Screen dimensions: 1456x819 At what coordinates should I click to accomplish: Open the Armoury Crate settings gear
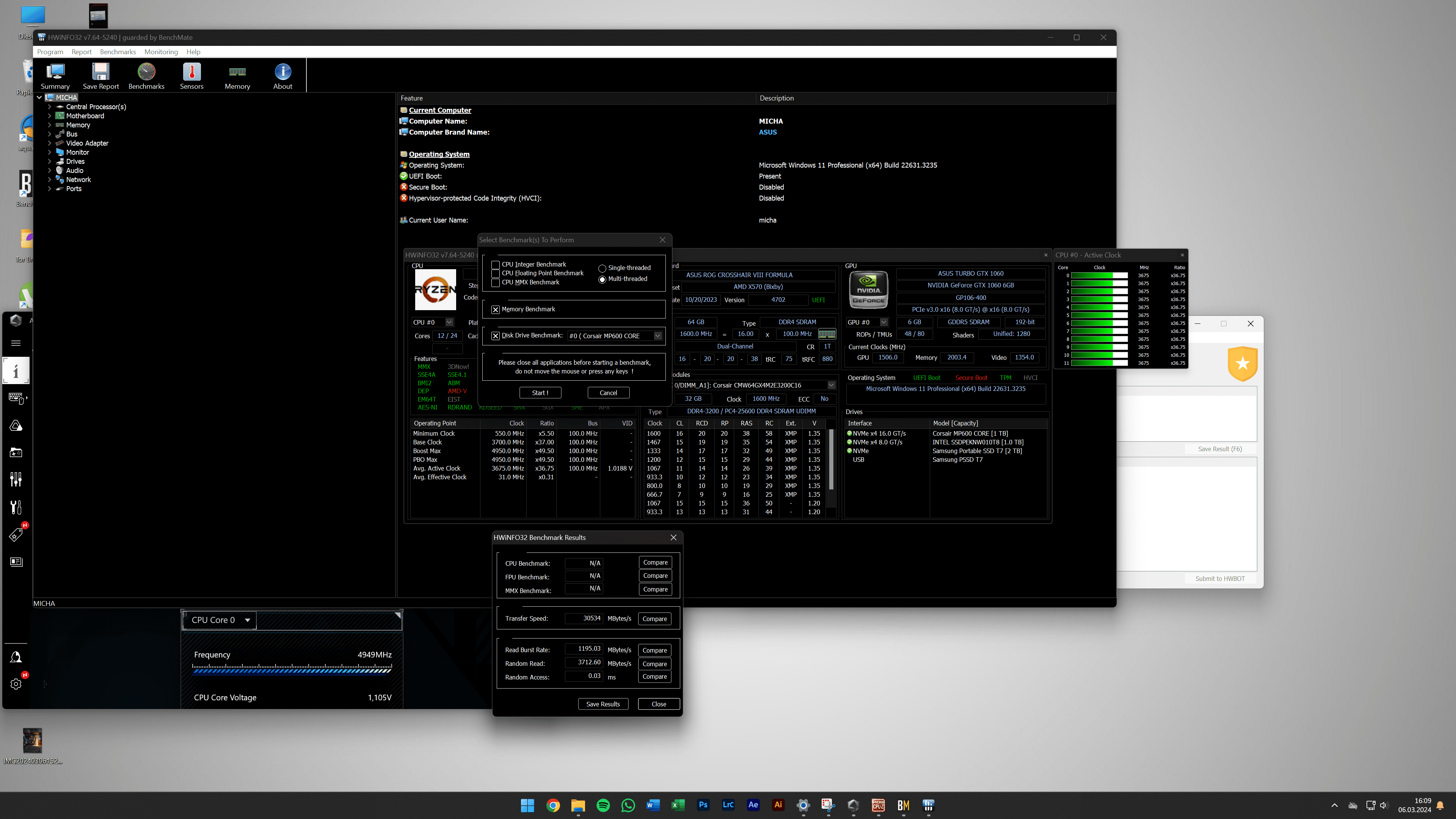coord(16,684)
